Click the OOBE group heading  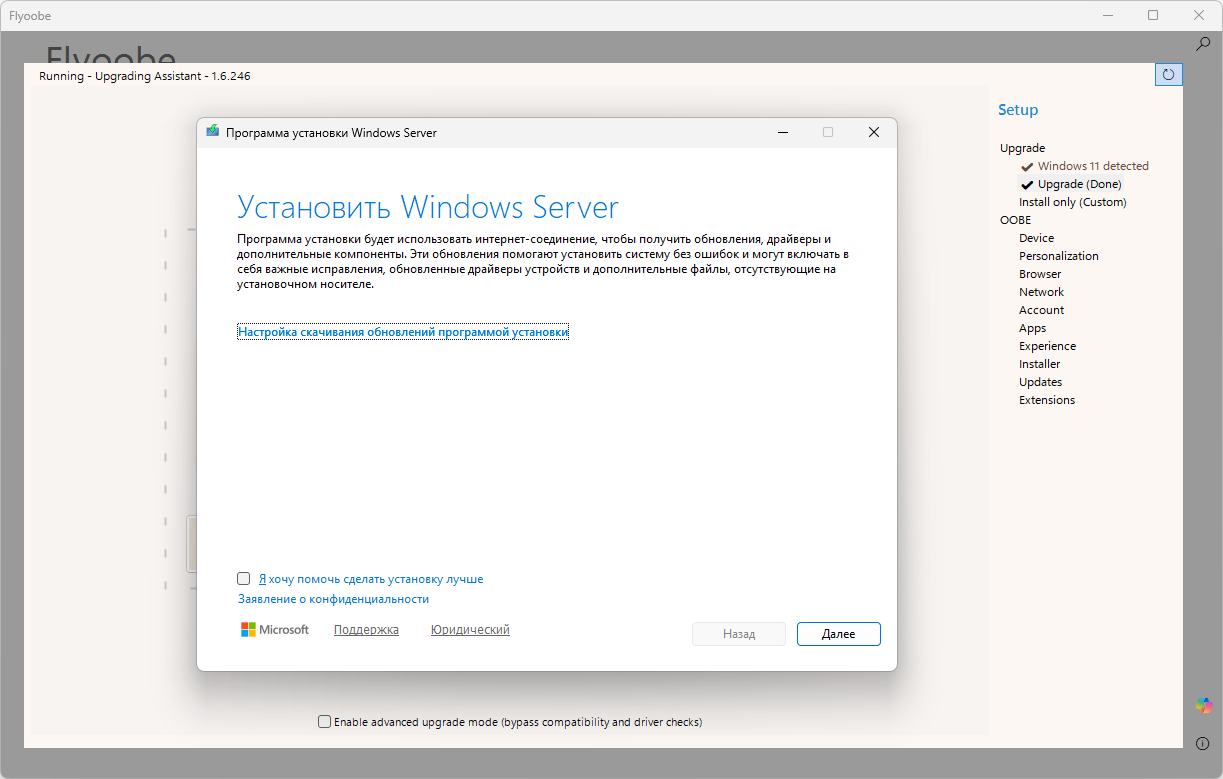[1015, 220]
